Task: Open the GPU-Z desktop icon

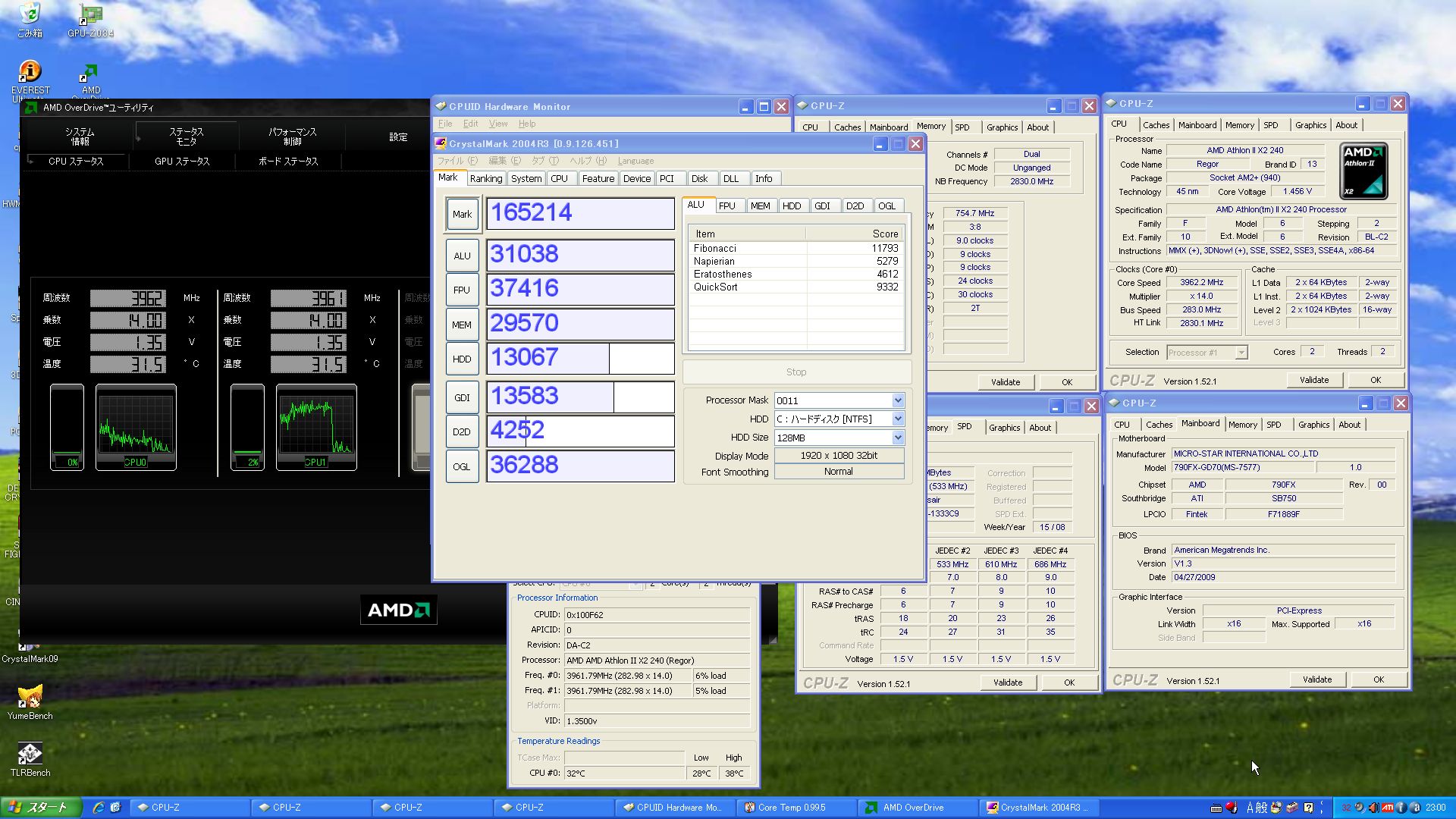Action: click(90, 15)
